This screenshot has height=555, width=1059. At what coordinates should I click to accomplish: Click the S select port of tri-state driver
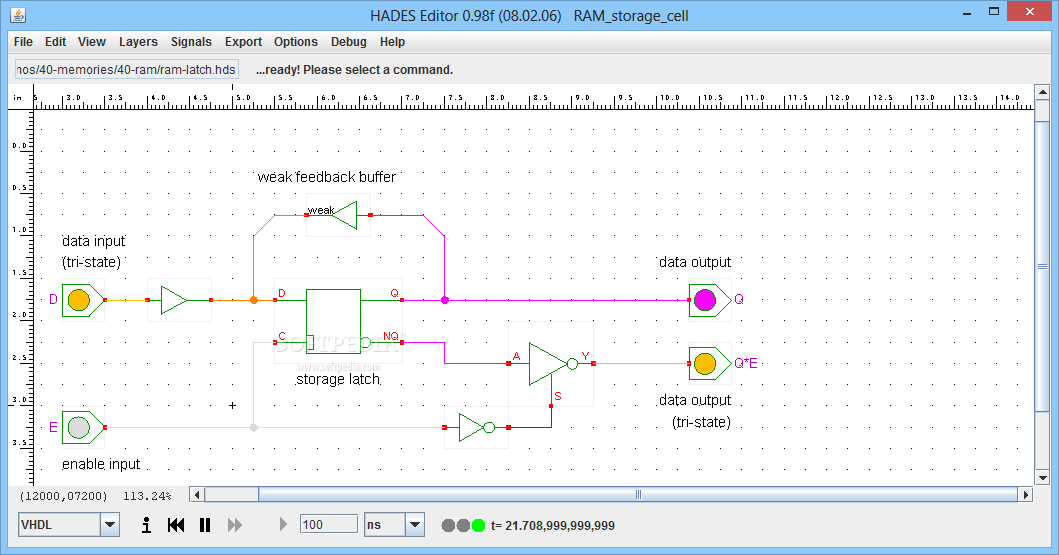coord(551,405)
